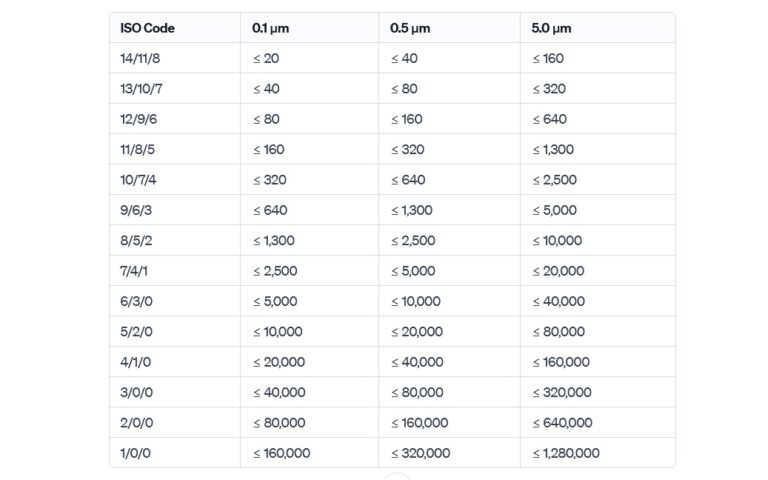
Task: Click ≤ 640 in the 12/9/6 row
Action: pyautogui.click(x=550, y=119)
